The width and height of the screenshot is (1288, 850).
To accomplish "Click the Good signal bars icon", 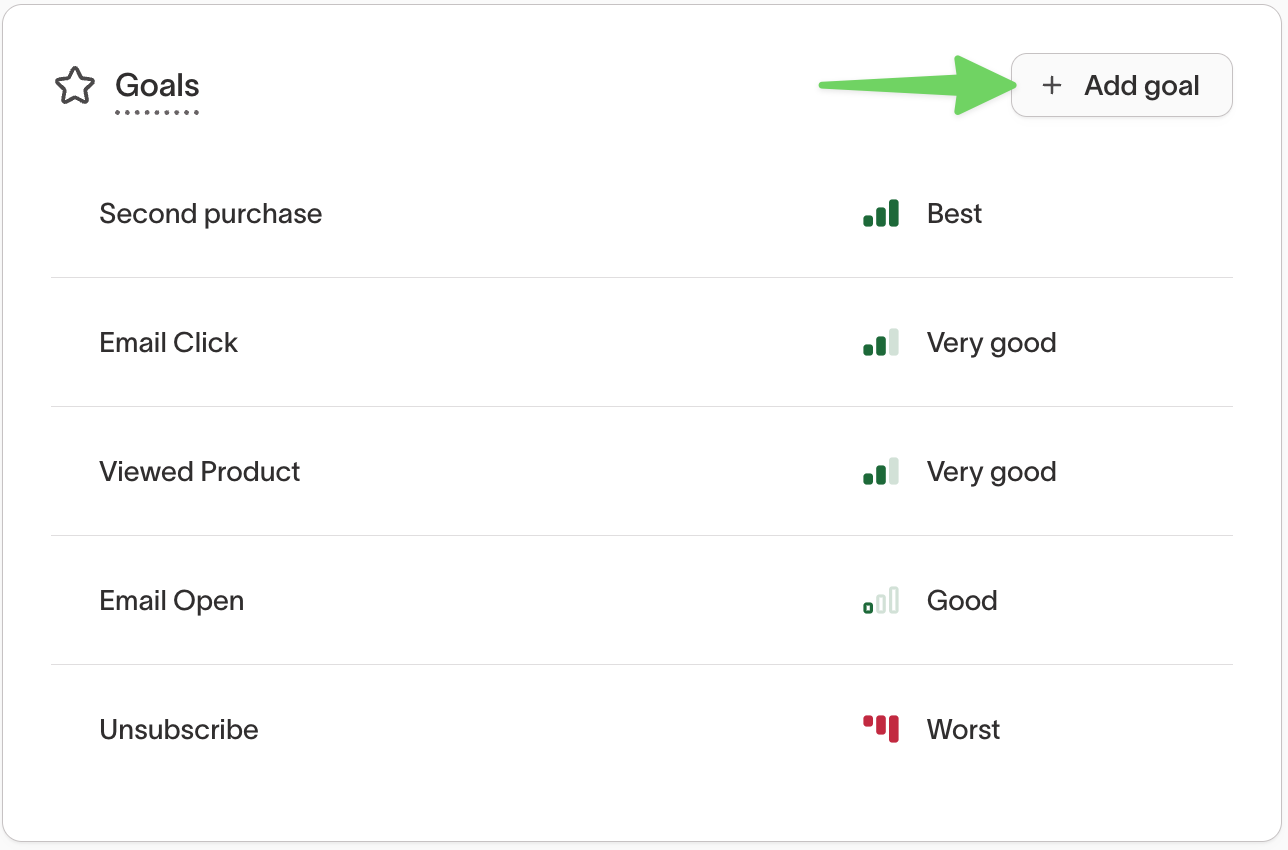I will coord(881,601).
